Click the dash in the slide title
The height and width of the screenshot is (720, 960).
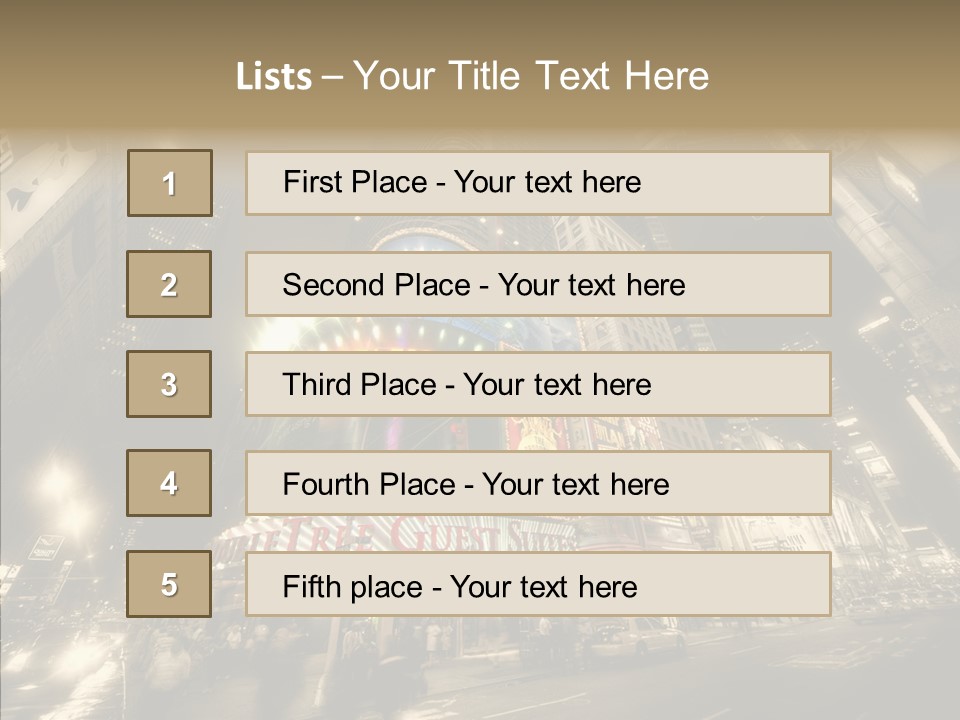[332, 77]
